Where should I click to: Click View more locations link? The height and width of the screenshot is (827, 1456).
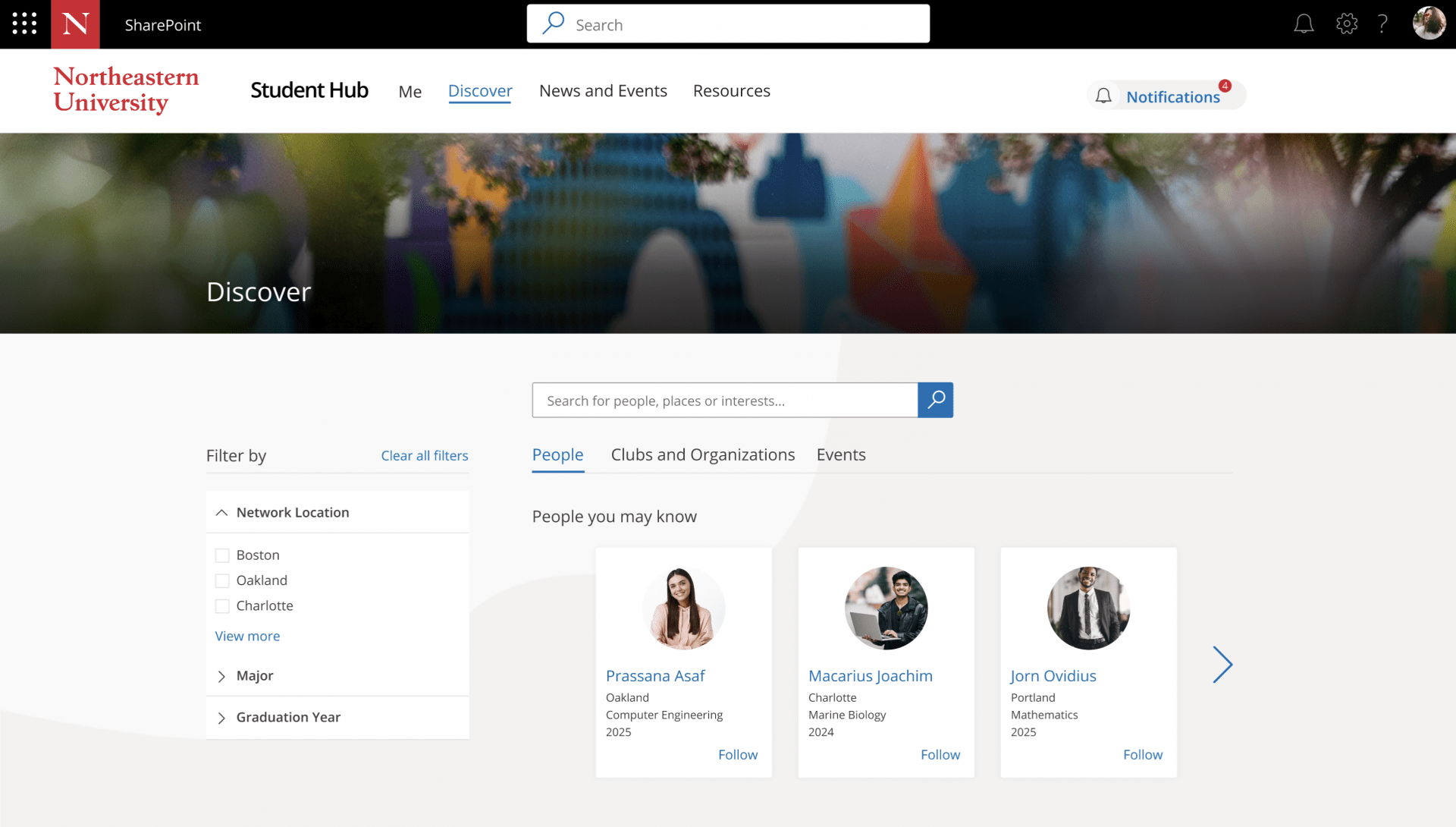click(247, 636)
